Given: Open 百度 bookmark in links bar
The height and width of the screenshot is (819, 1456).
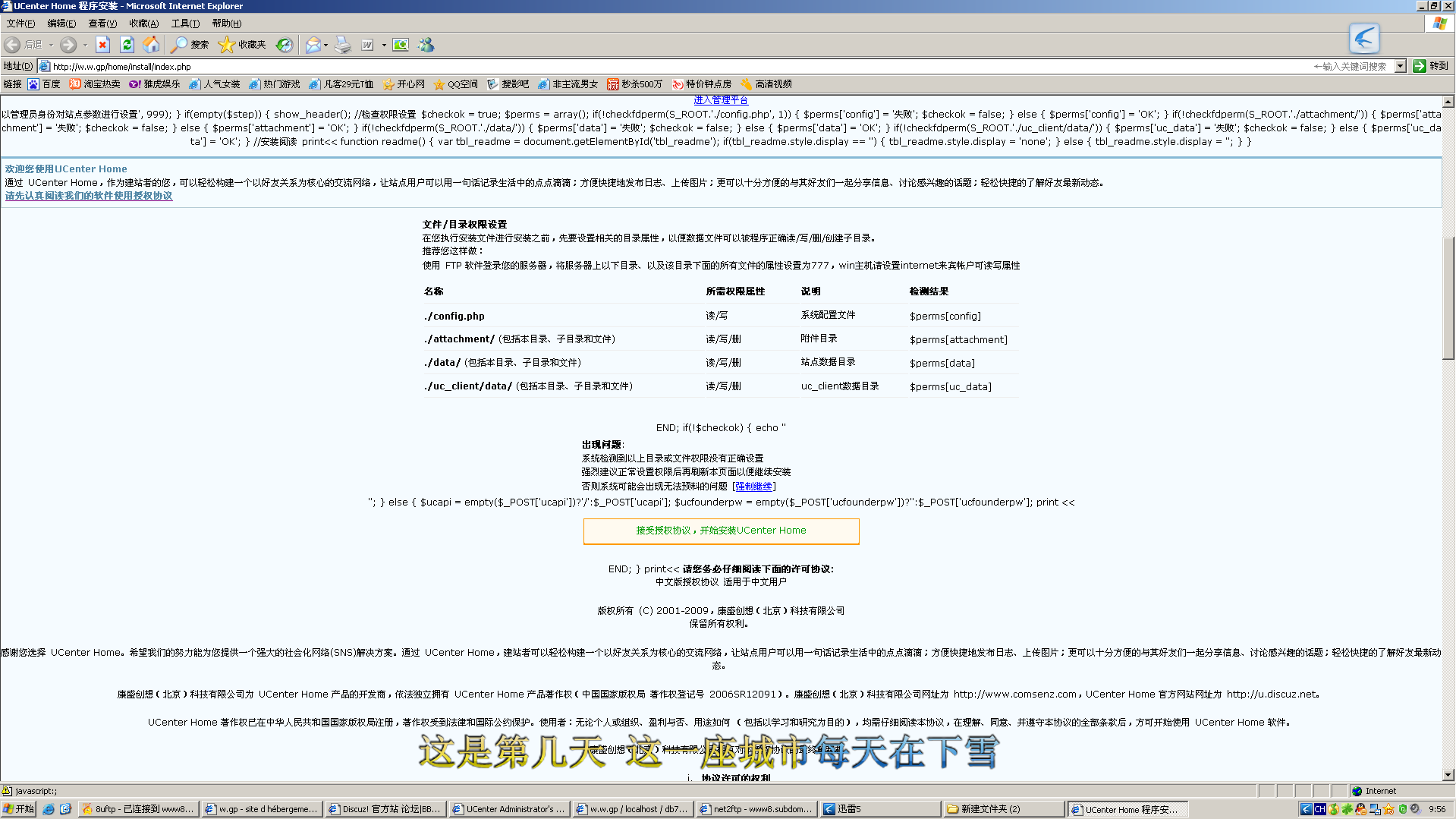Looking at the screenshot, I should point(44,84).
